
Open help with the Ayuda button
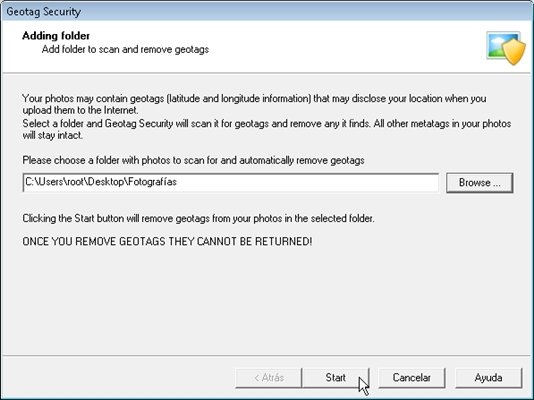coord(488,378)
